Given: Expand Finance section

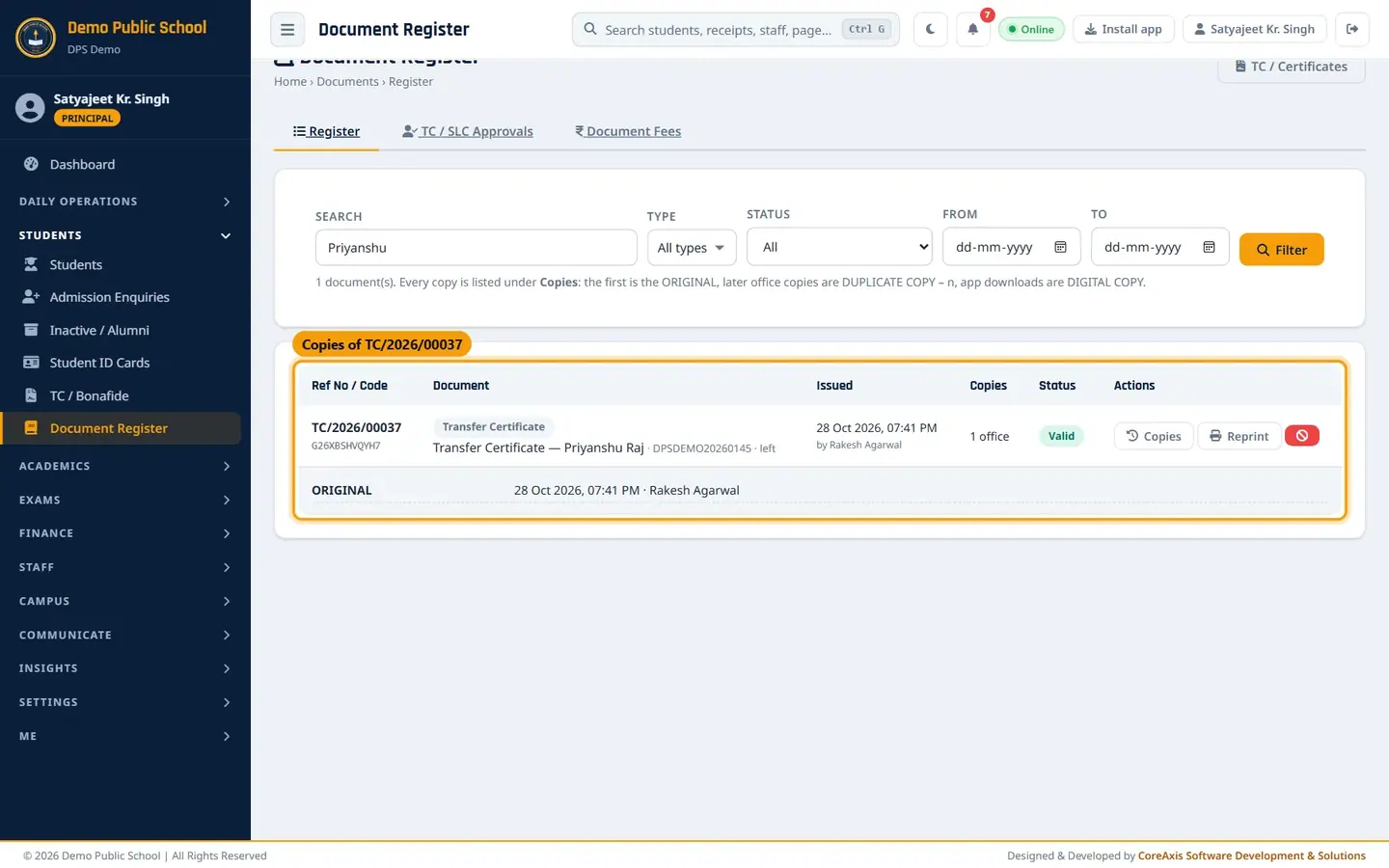Looking at the screenshot, I should [125, 533].
